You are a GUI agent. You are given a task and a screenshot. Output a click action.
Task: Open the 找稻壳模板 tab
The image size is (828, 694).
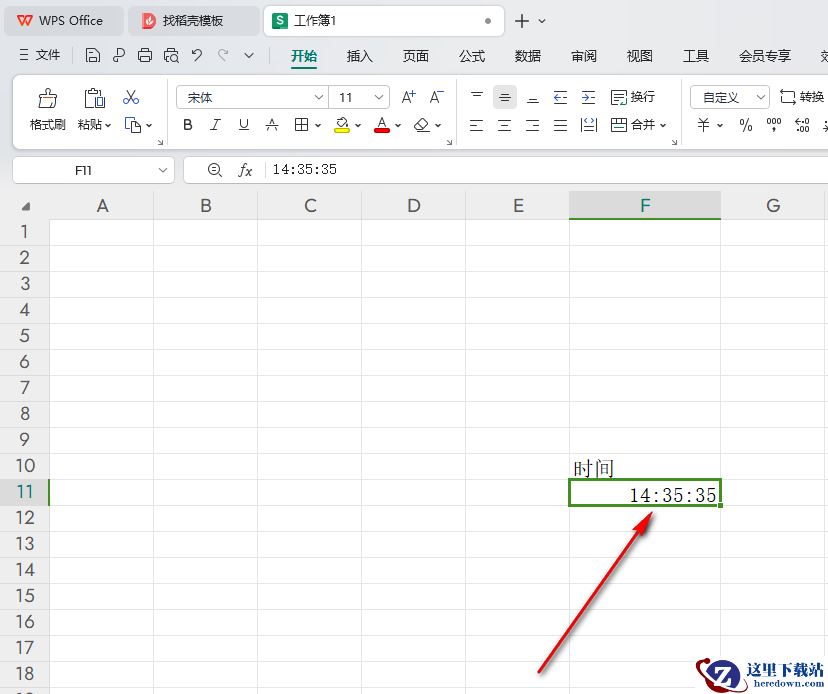(194, 21)
